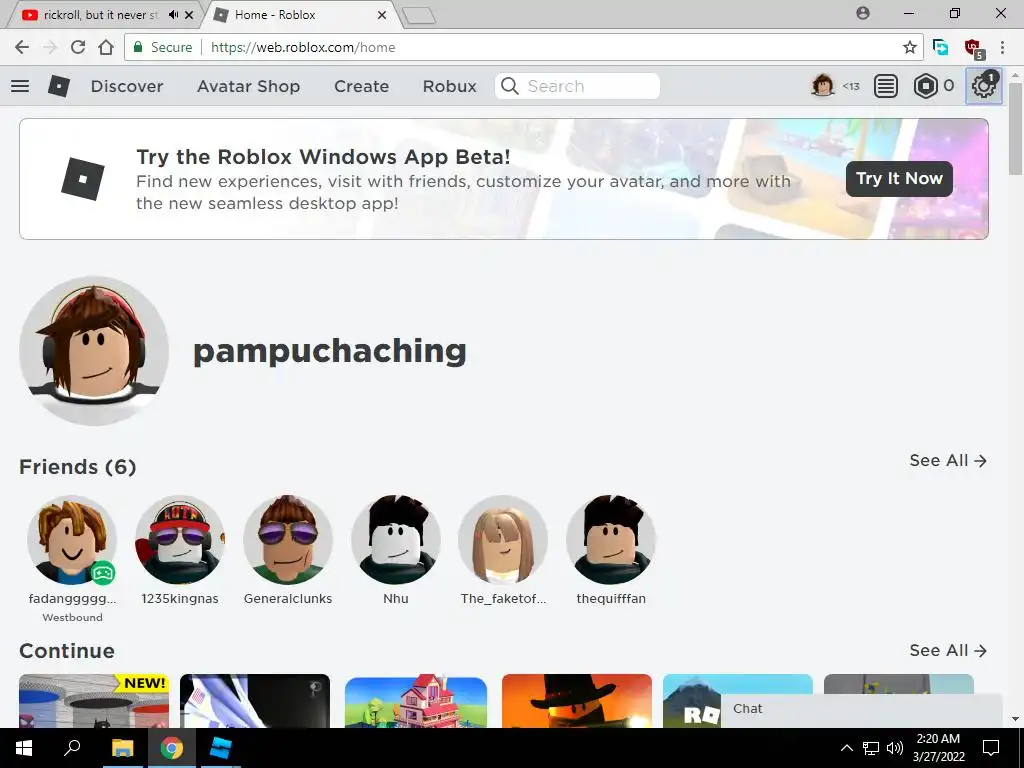Mute the YouTube tab audio icon

pos(173,14)
